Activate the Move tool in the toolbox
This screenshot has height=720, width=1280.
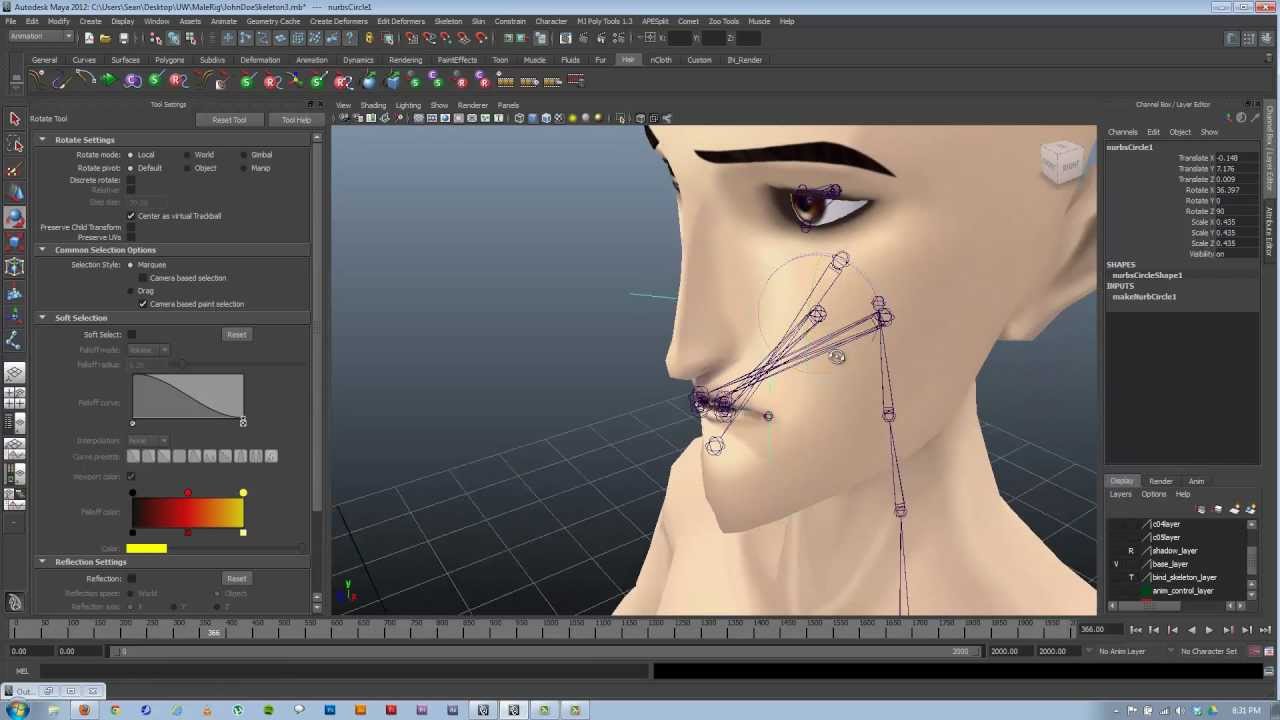(x=14, y=194)
